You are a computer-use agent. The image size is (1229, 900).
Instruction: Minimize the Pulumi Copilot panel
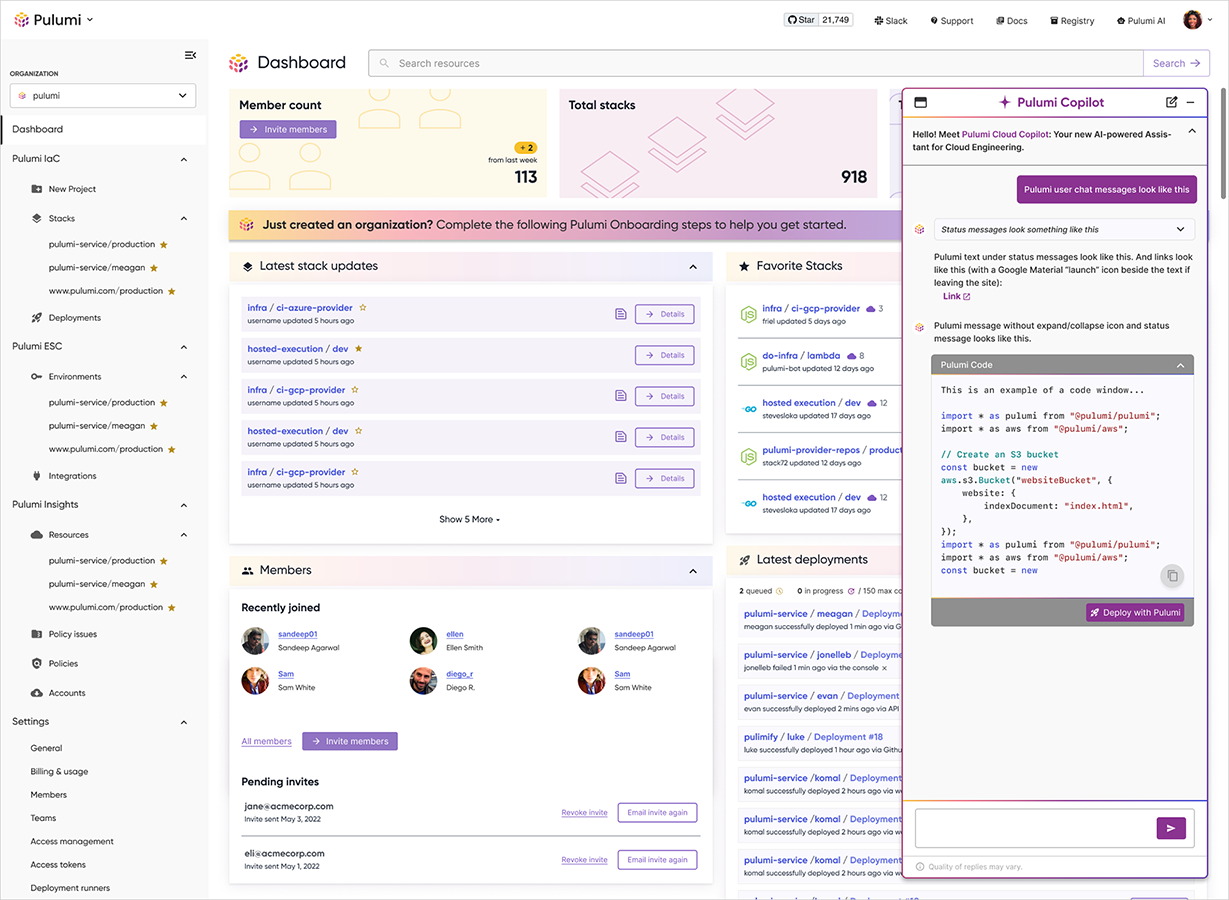1190,102
